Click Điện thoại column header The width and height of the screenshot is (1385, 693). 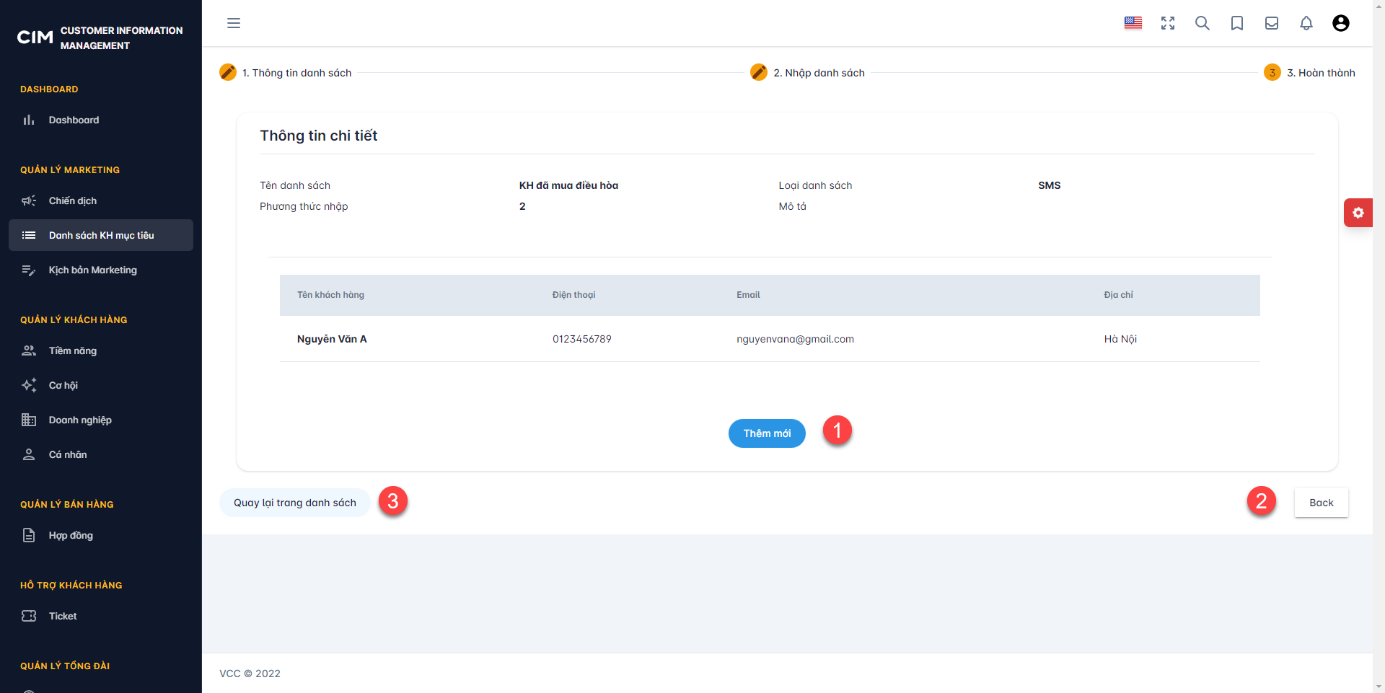[574, 295]
